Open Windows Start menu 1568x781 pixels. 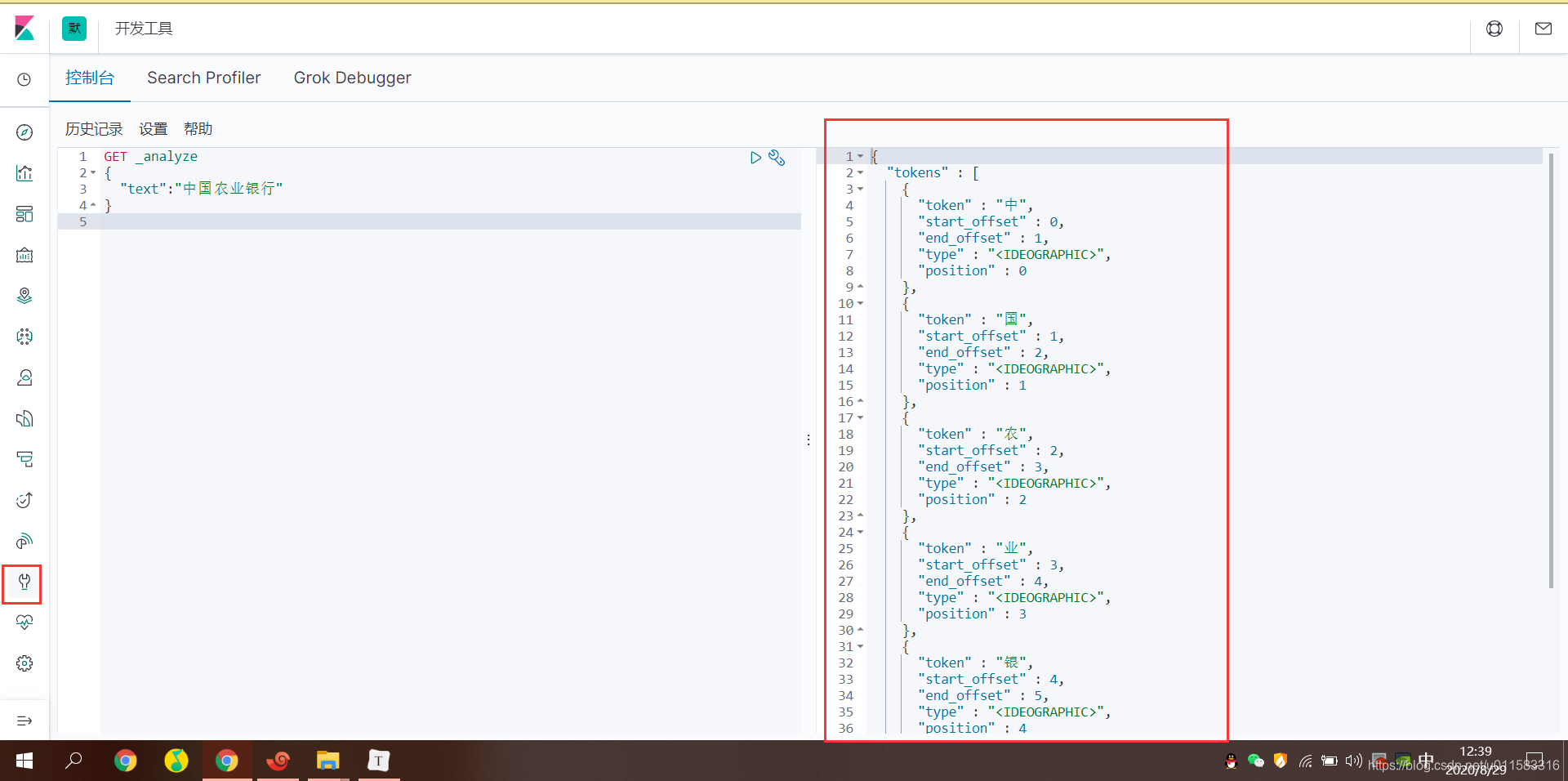[24, 761]
